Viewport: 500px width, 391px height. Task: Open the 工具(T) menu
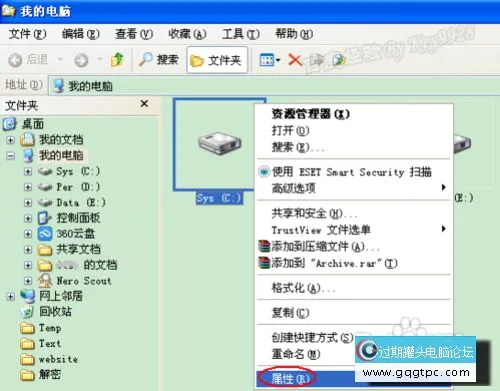coord(241,34)
